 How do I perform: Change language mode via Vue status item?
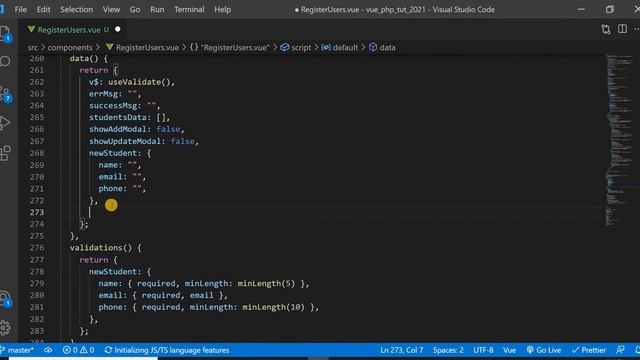click(x=509, y=350)
